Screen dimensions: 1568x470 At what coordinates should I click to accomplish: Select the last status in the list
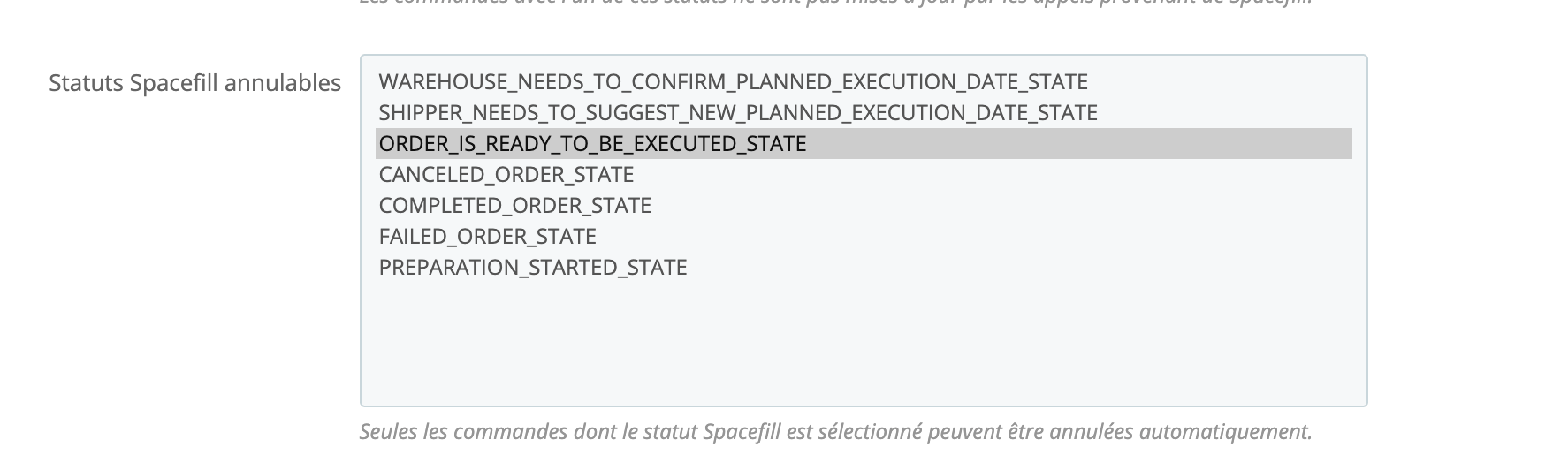532,268
